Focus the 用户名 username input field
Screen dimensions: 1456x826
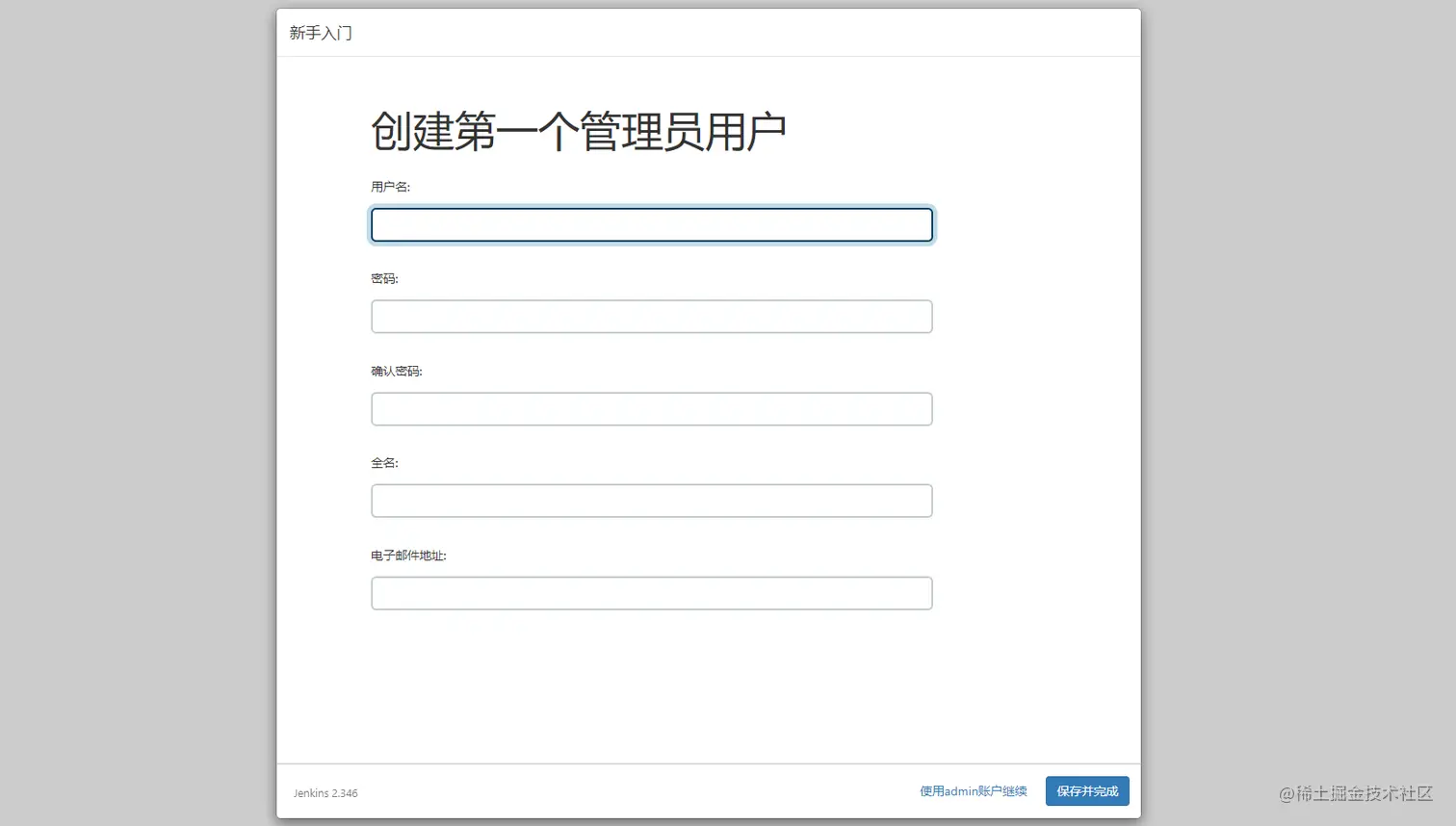pos(651,225)
